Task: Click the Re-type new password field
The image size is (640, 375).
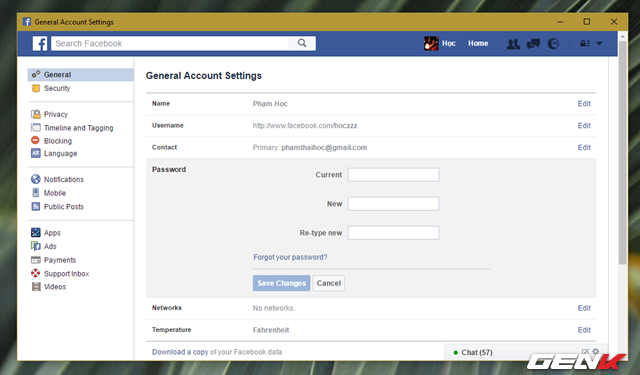Action: (x=393, y=233)
